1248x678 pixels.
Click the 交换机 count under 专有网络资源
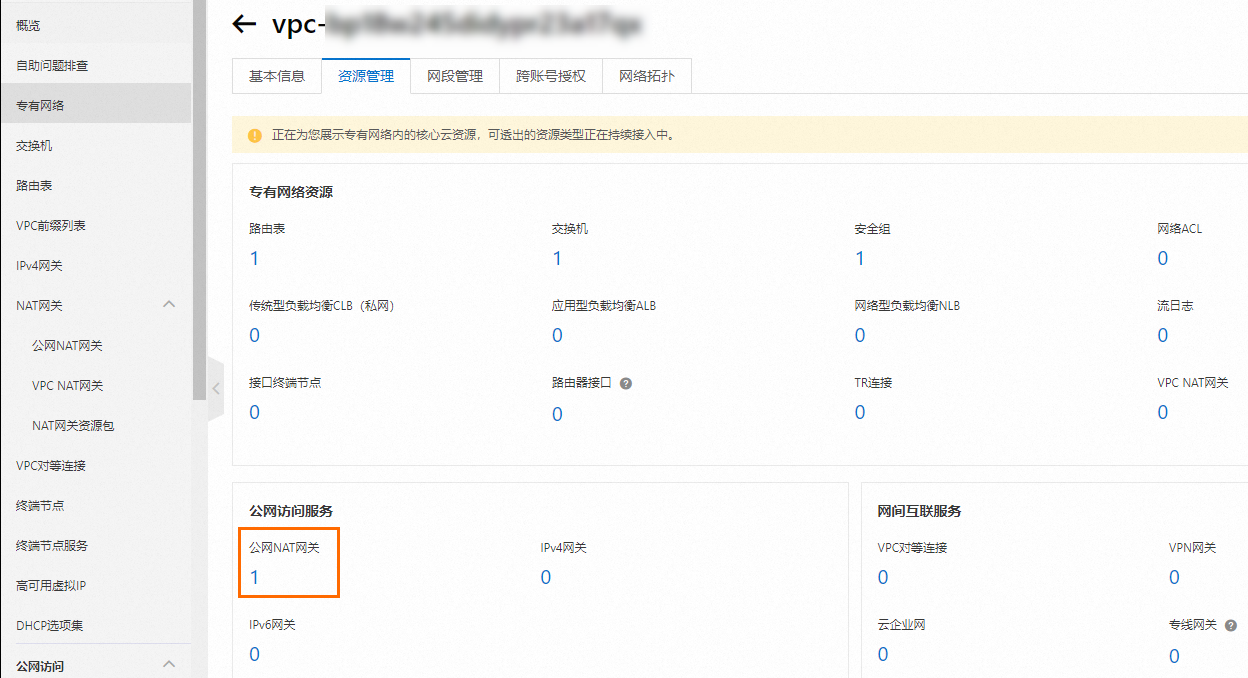pyautogui.click(x=557, y=258)
